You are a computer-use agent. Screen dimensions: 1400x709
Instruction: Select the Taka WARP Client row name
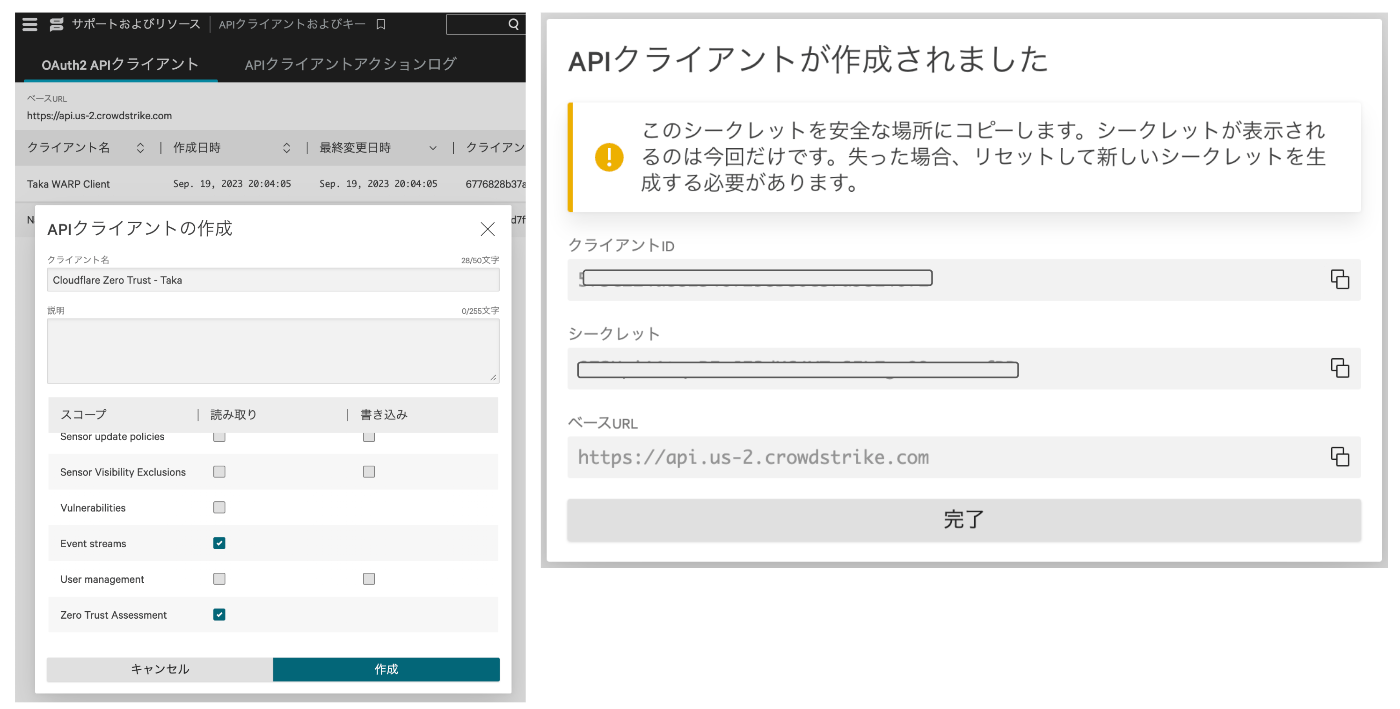69,184
